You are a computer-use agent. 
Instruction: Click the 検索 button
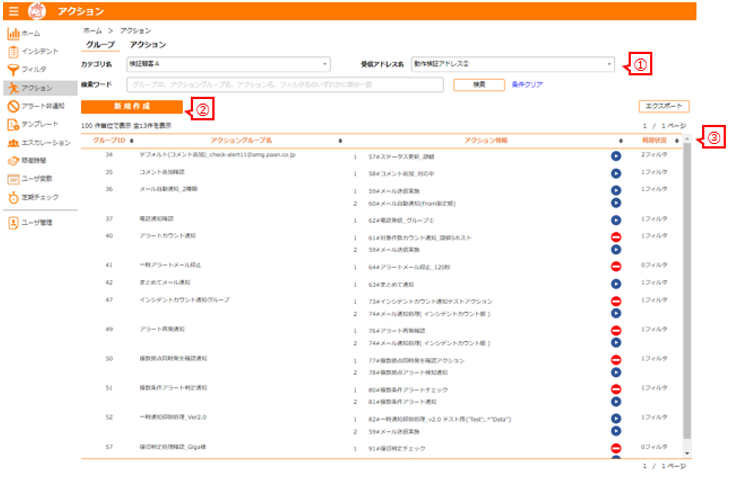pos(479,85)
